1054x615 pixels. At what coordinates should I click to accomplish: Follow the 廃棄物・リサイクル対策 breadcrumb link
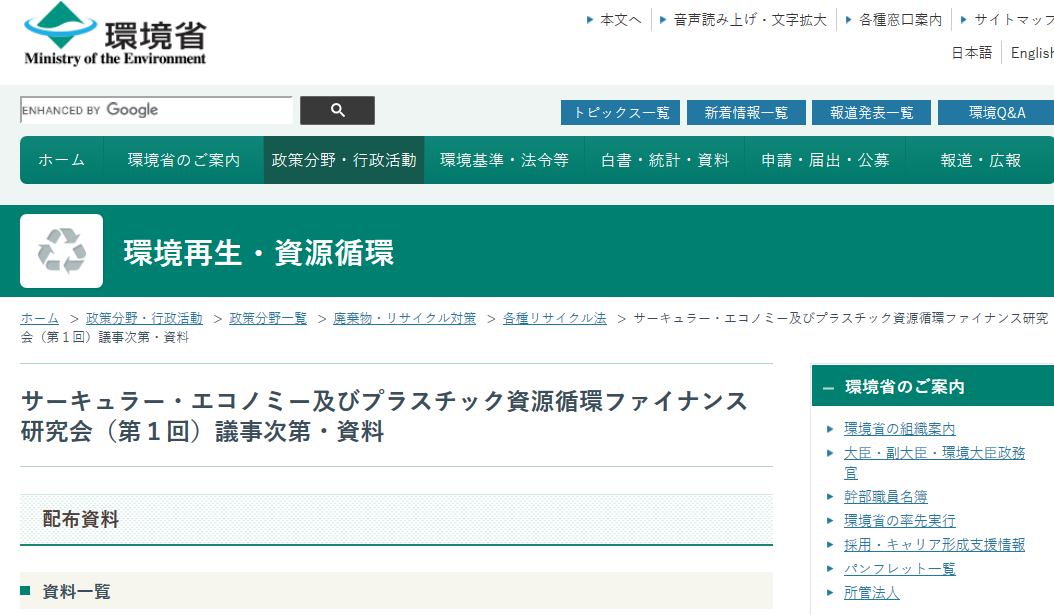tap(404, 318)
